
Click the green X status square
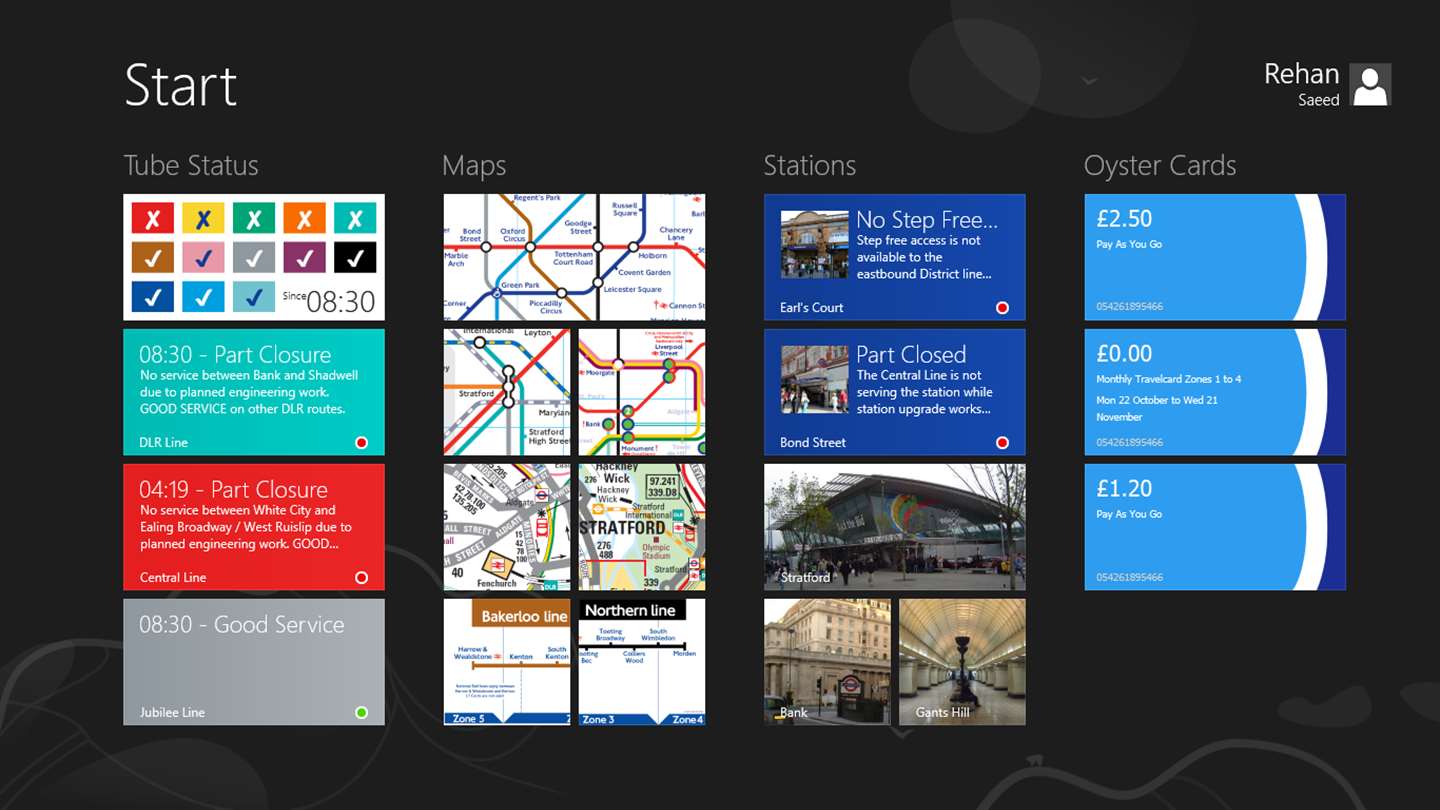click(254, 218)
